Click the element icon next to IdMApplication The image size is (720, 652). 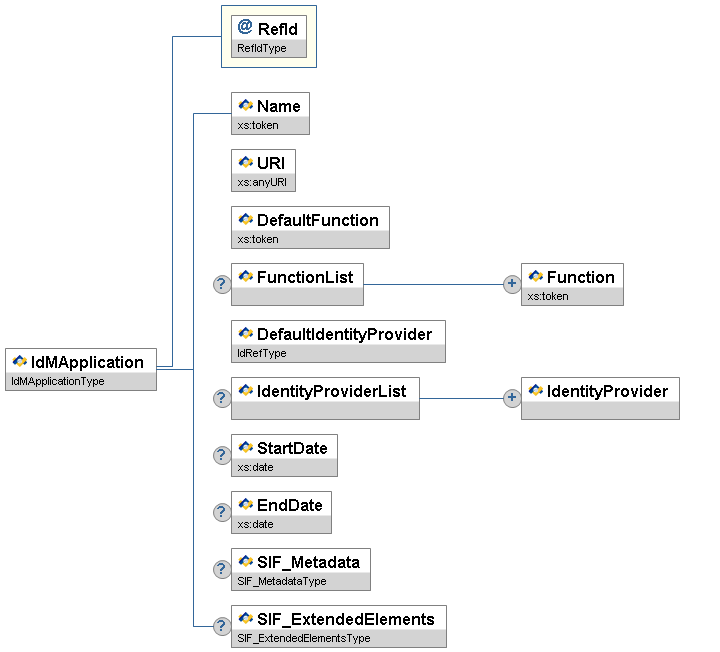20,362
